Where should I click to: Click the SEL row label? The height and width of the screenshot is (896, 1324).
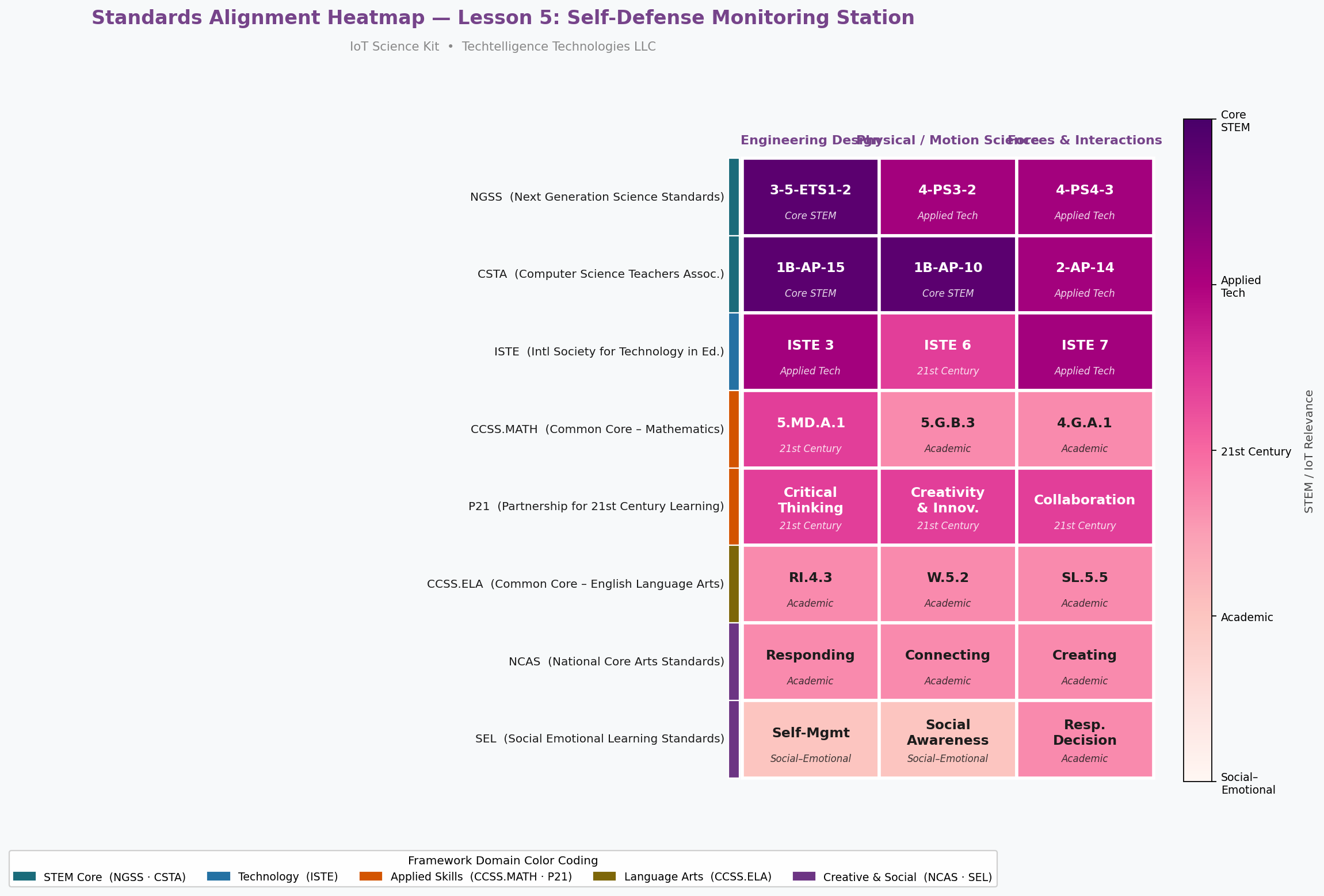point(600,739)
